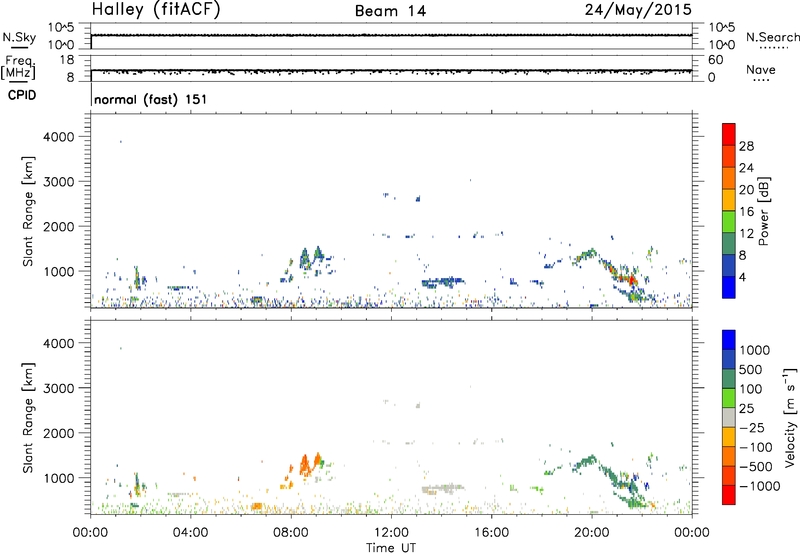Click the velocity panel's "Slant Range [km]" label
800x554 pixels.
[x=28, y=418]
